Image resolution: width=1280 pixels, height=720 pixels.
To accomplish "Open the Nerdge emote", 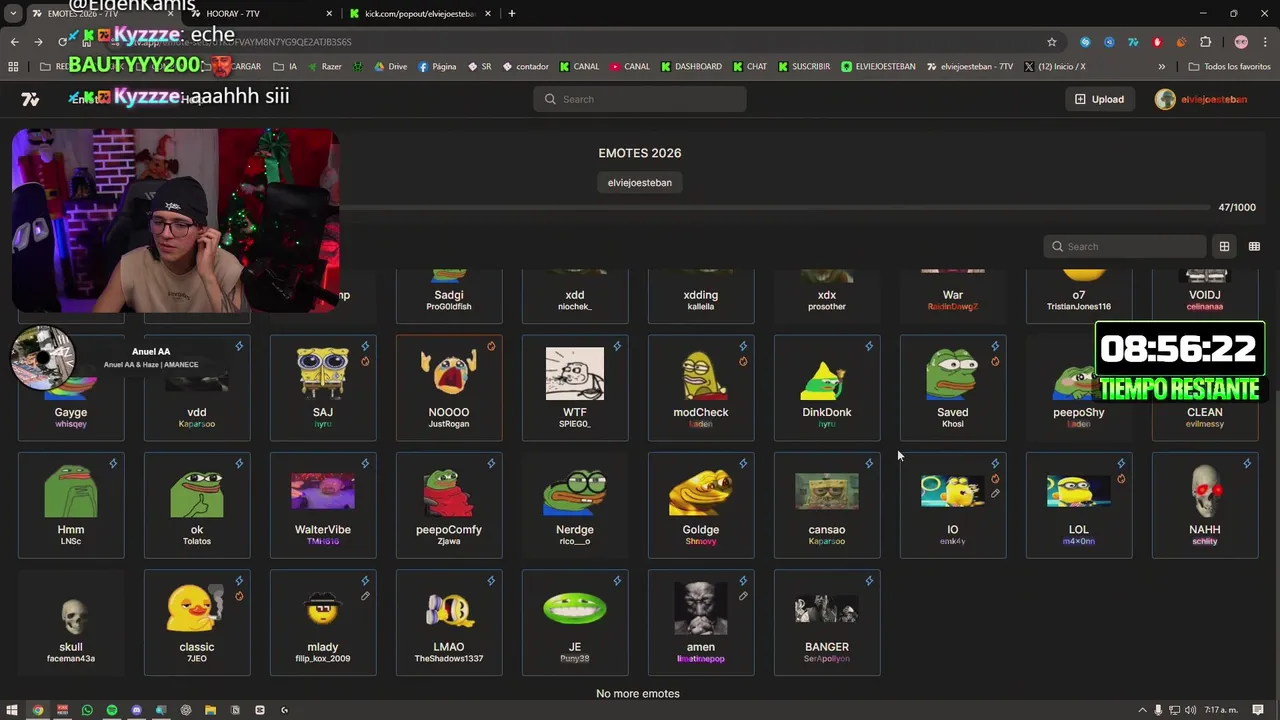I will (x=575, y=505).
